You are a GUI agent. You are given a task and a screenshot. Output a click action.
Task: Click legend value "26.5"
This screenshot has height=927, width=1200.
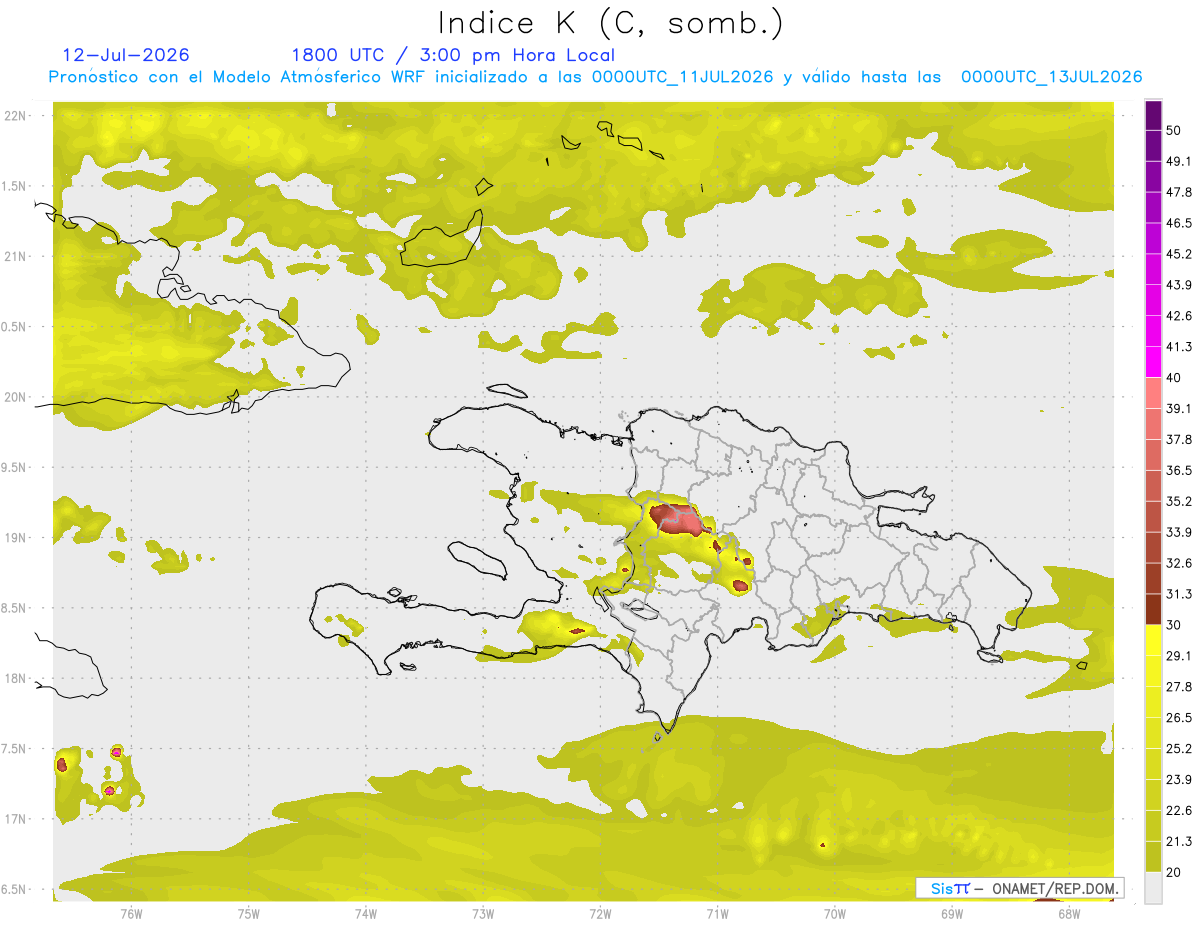click(x=1179, y=717)
